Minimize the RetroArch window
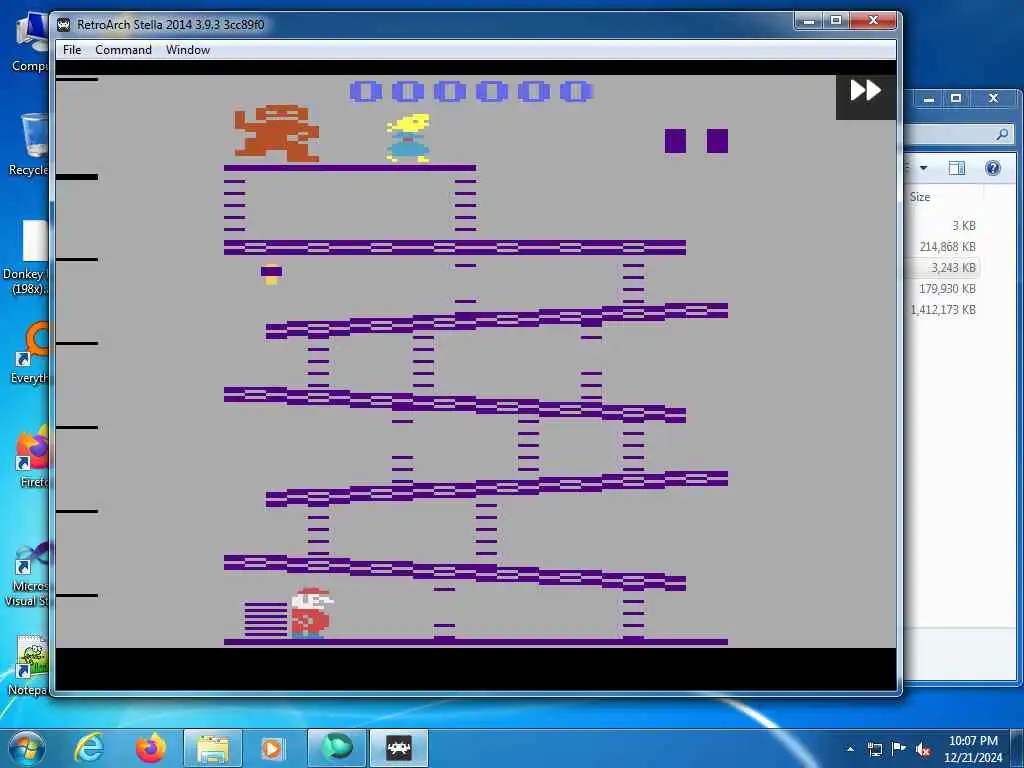This screenshot has width=1024, height=768. [809, 21]
